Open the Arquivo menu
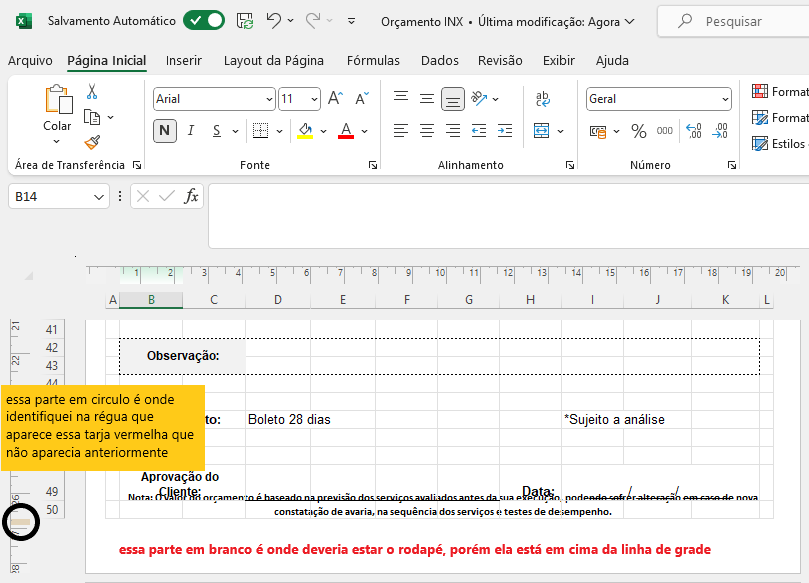The height and width of the screenshot is (583, 809). click(30, 61)
